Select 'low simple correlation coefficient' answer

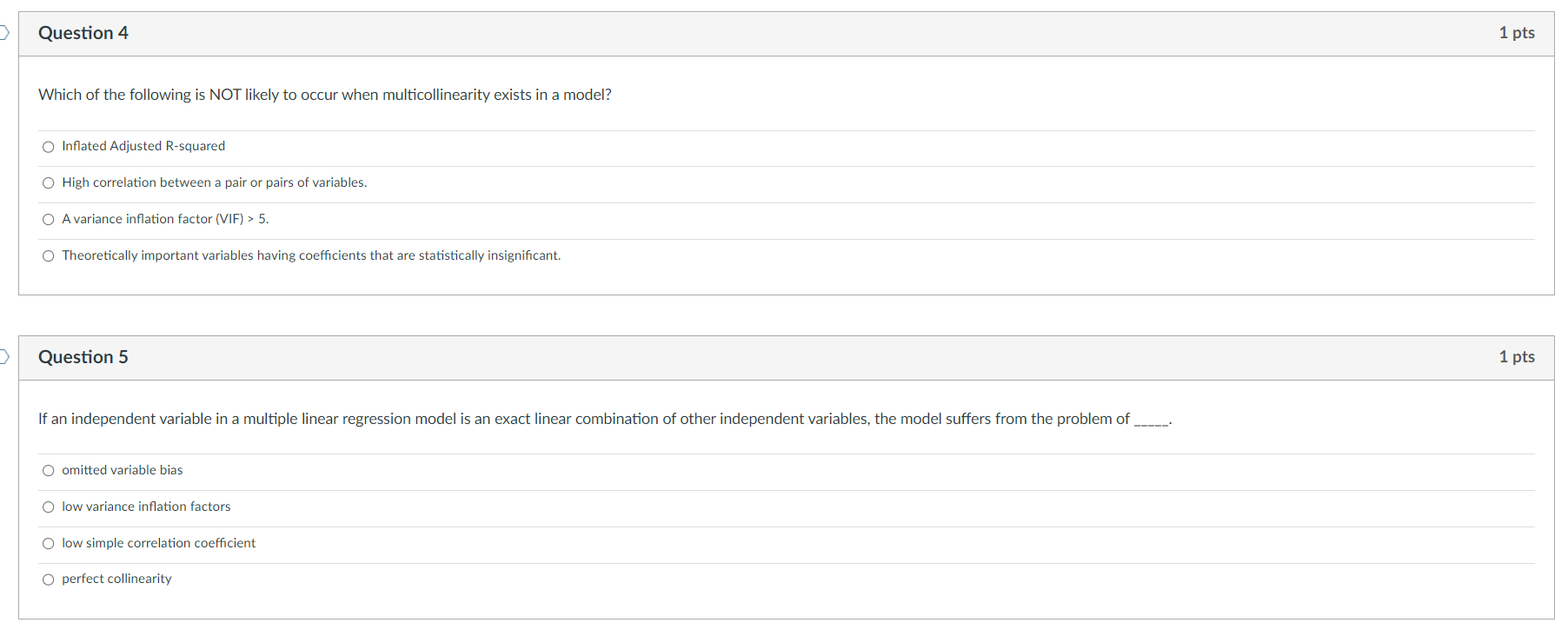[49, 543]
